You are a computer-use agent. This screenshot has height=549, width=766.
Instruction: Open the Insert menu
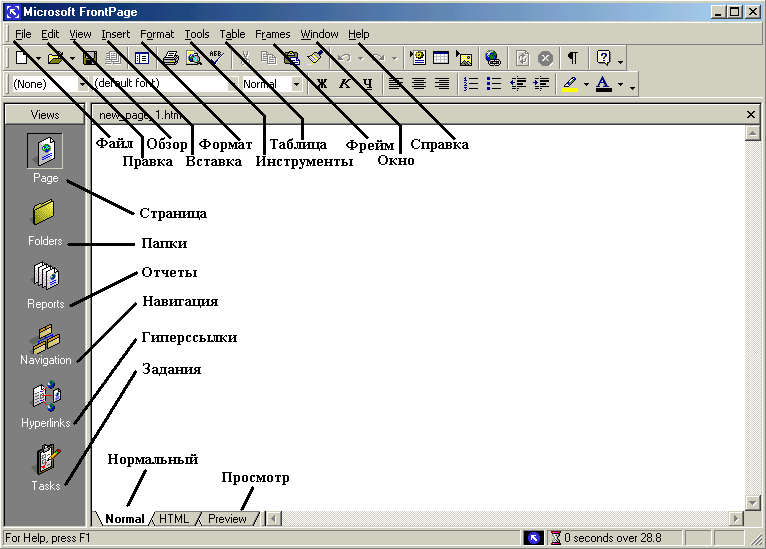[x=116, y=34]
